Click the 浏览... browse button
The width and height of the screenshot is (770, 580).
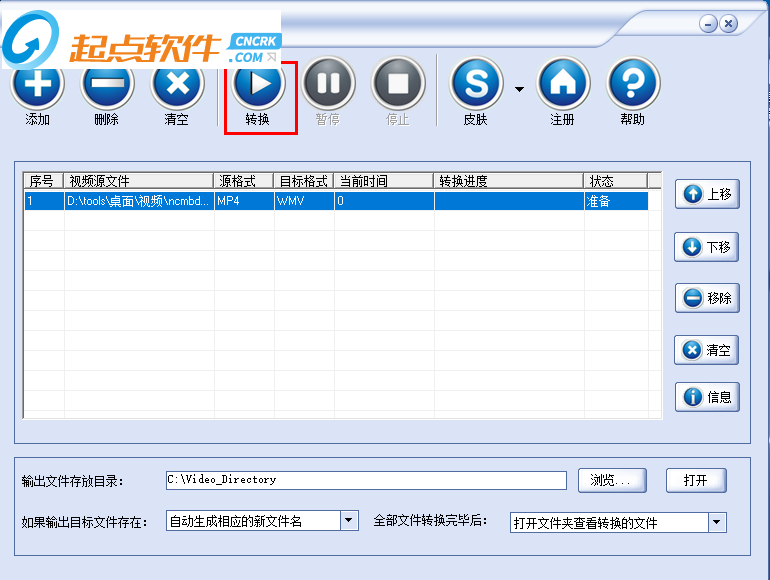pyautogui.click(x=612, y=480)
